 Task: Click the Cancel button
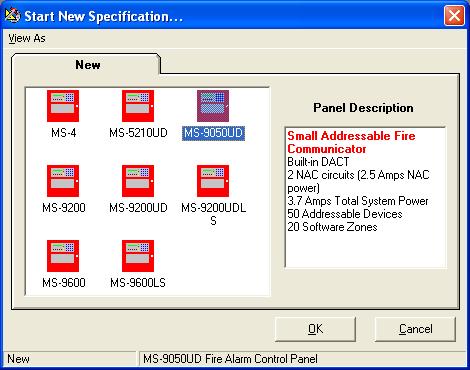415,329
